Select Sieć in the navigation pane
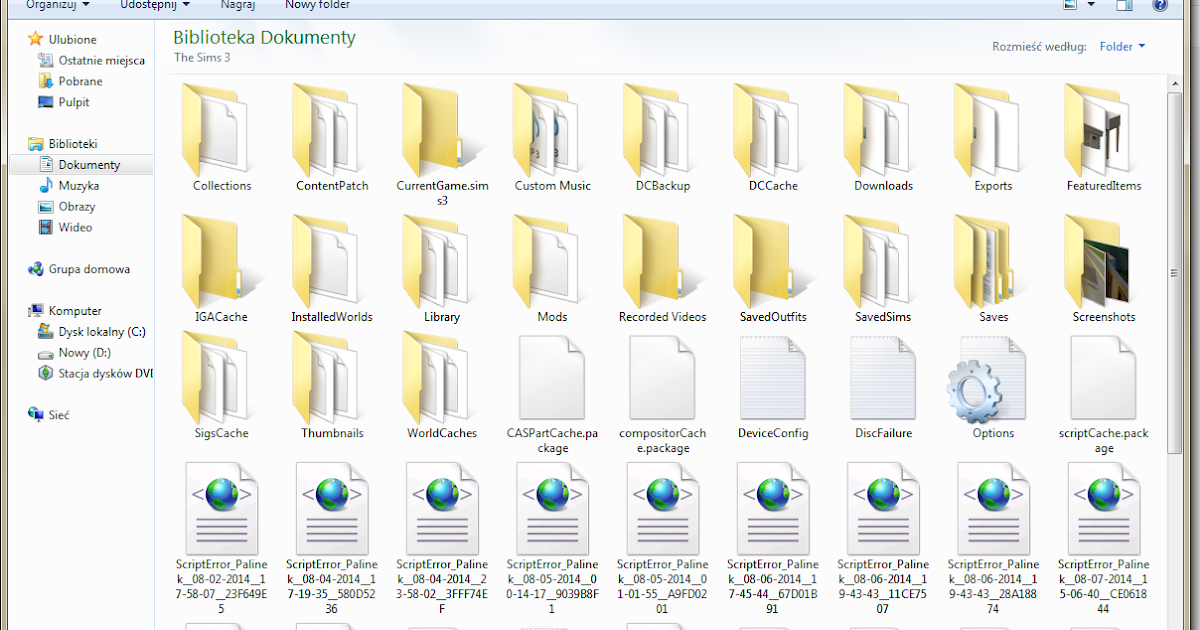Screen dimensions: 1200x630 (50, 415)
